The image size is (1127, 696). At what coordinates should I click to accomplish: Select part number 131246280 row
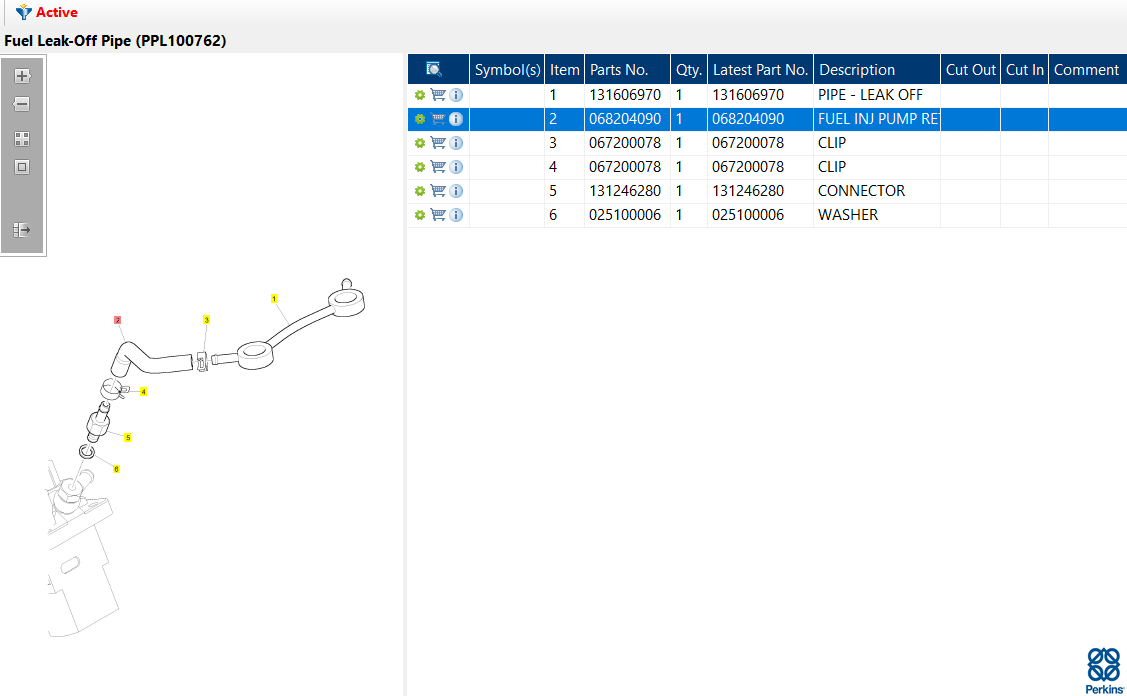pos(625,191)
